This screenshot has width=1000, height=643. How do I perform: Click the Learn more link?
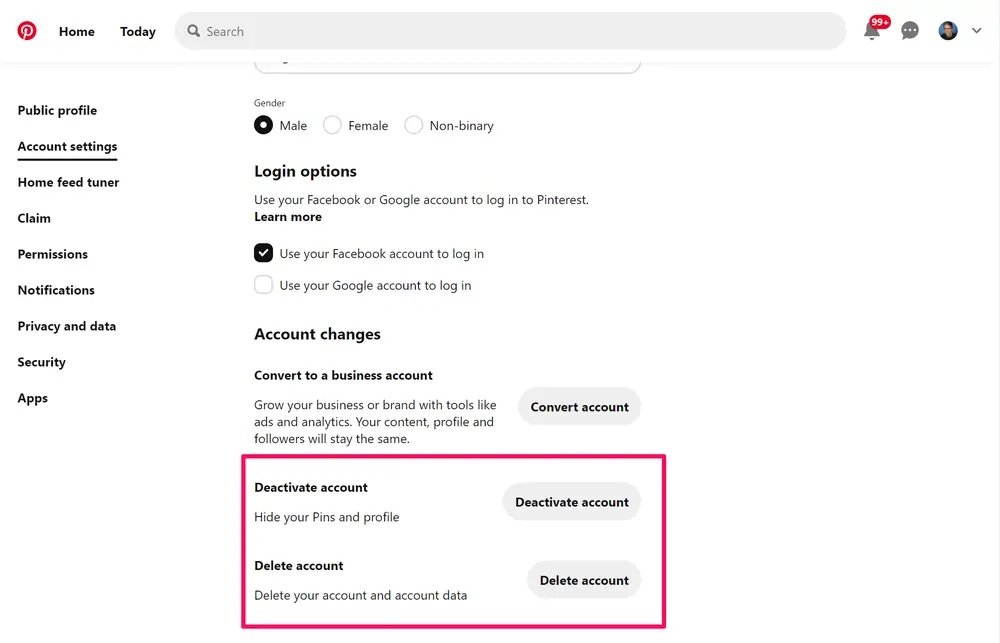coord(288,216)
